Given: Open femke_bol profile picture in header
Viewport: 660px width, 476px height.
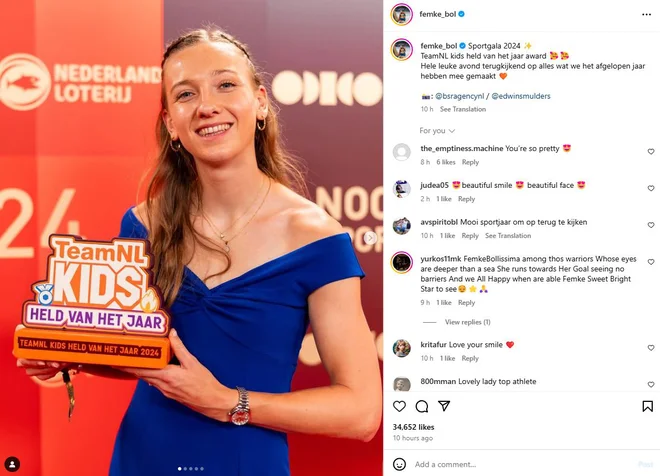Looking at the screenshot, I should (402, 14).
